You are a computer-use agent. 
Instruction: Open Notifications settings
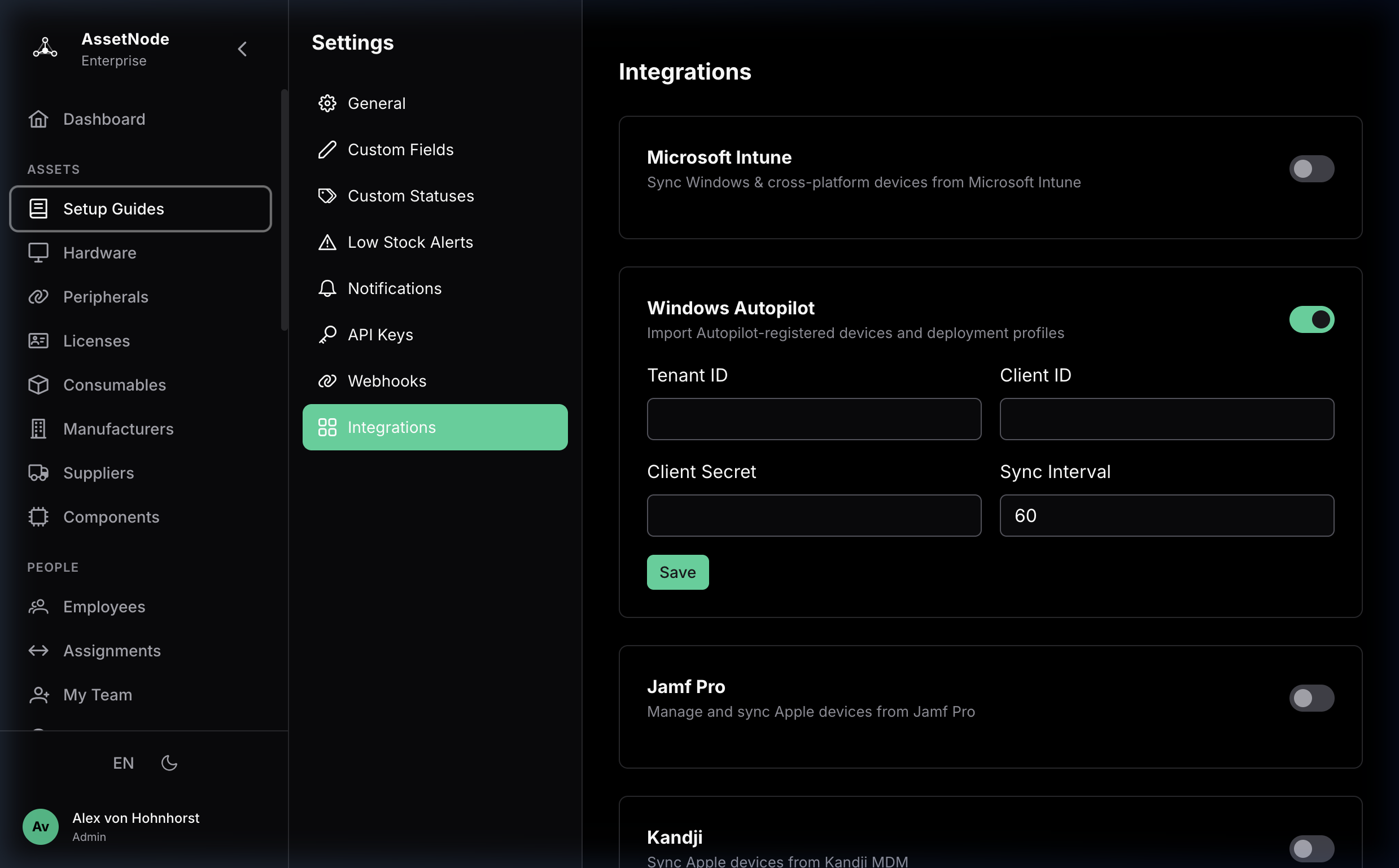435,288
